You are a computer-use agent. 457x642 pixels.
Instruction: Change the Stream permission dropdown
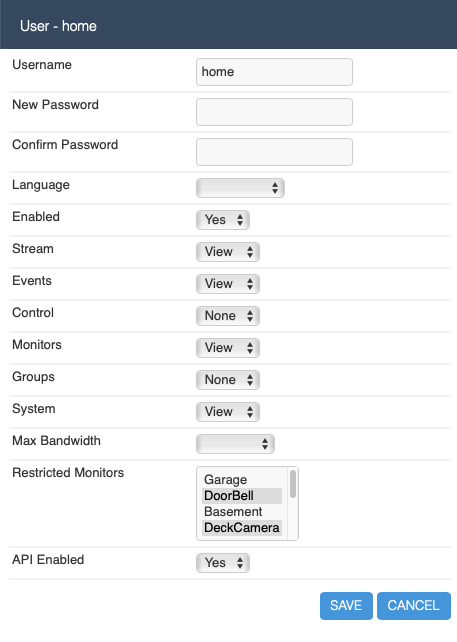pos(228,252)
